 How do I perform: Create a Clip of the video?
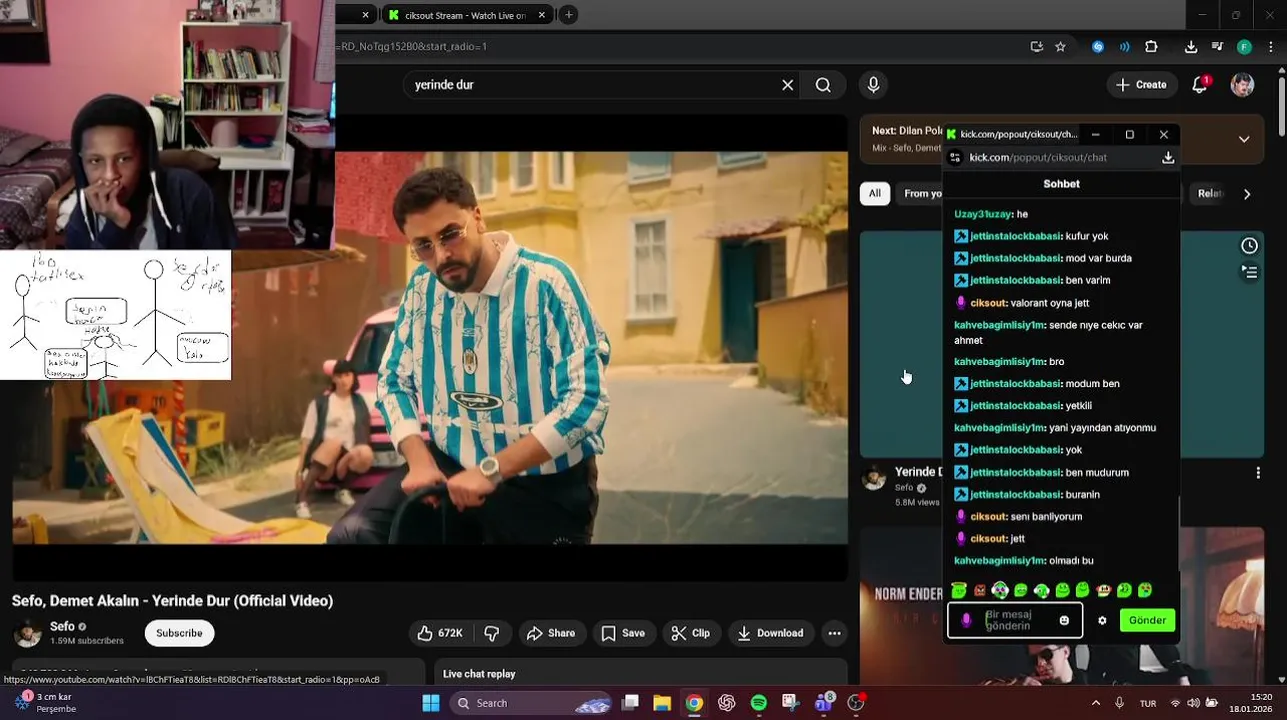coord(691,633)
